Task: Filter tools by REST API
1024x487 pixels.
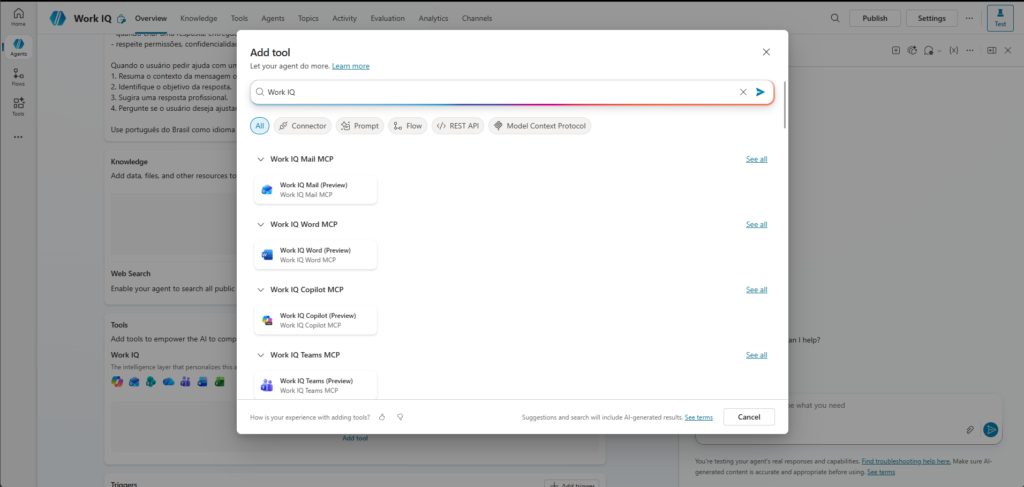Action: point(458,126)
